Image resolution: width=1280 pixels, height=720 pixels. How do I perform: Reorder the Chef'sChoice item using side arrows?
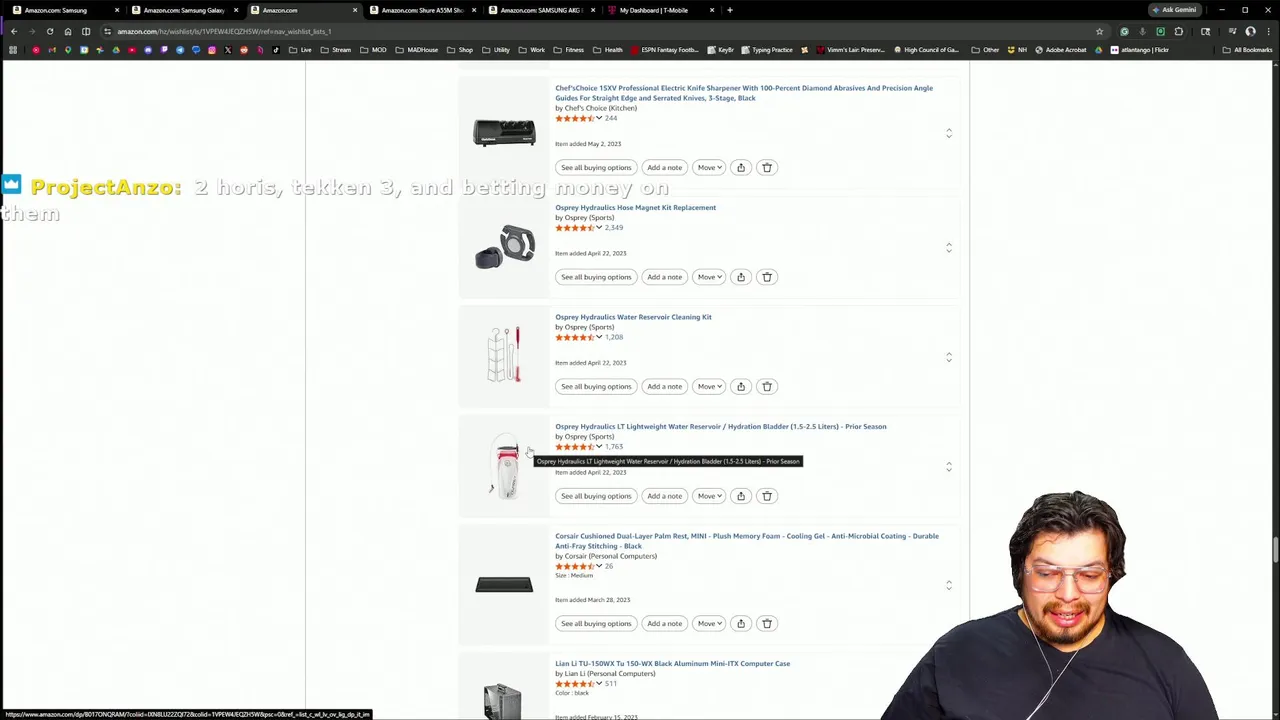[x=949, y=133]
